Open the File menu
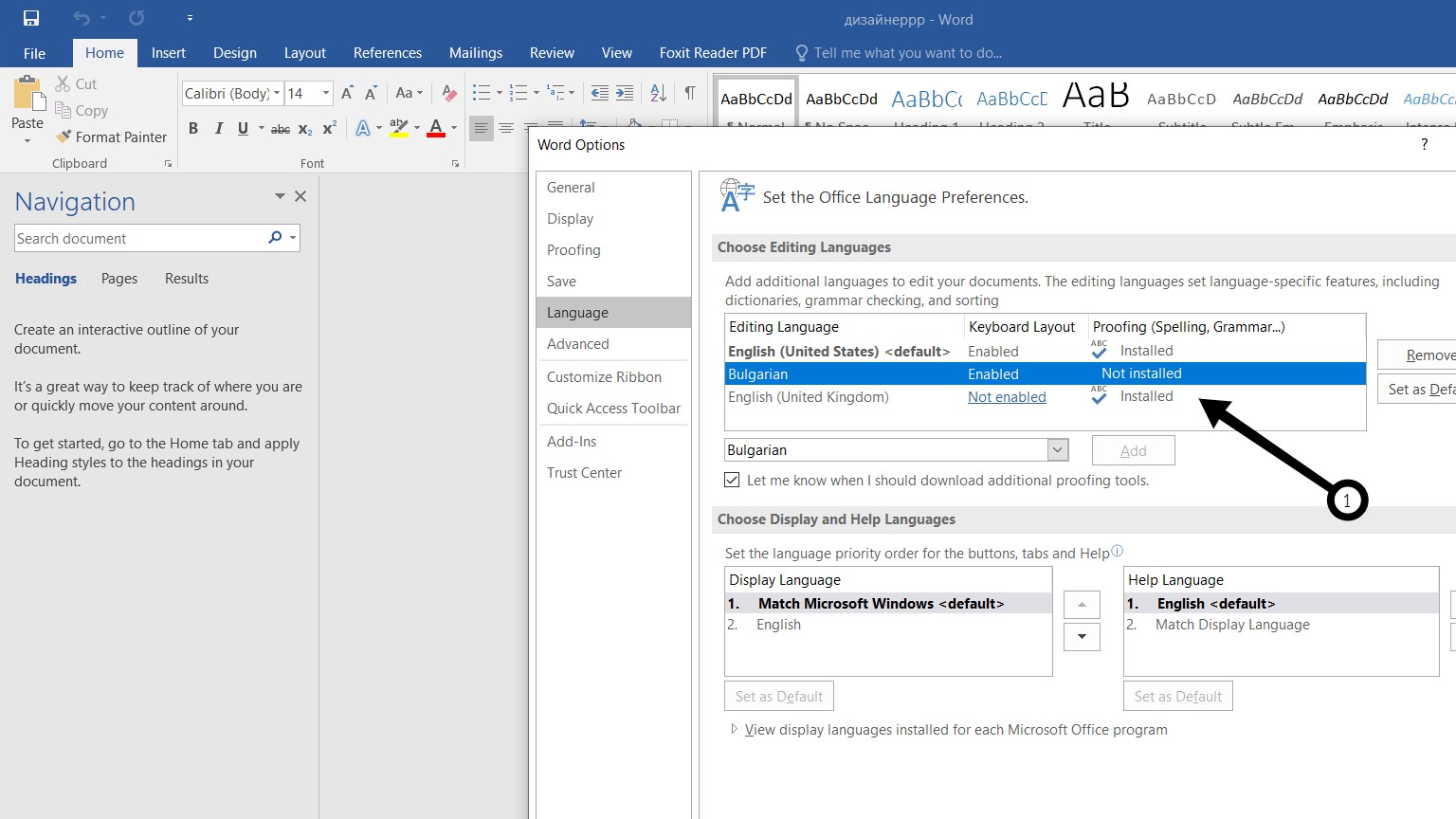The image size is (1456, 819). [x=34, y=53]
